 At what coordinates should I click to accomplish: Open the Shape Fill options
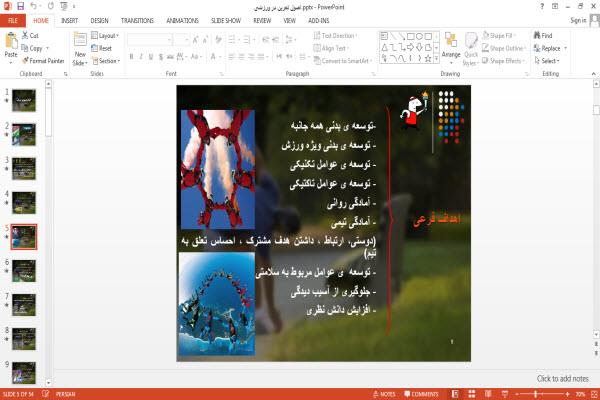point(499,36)
